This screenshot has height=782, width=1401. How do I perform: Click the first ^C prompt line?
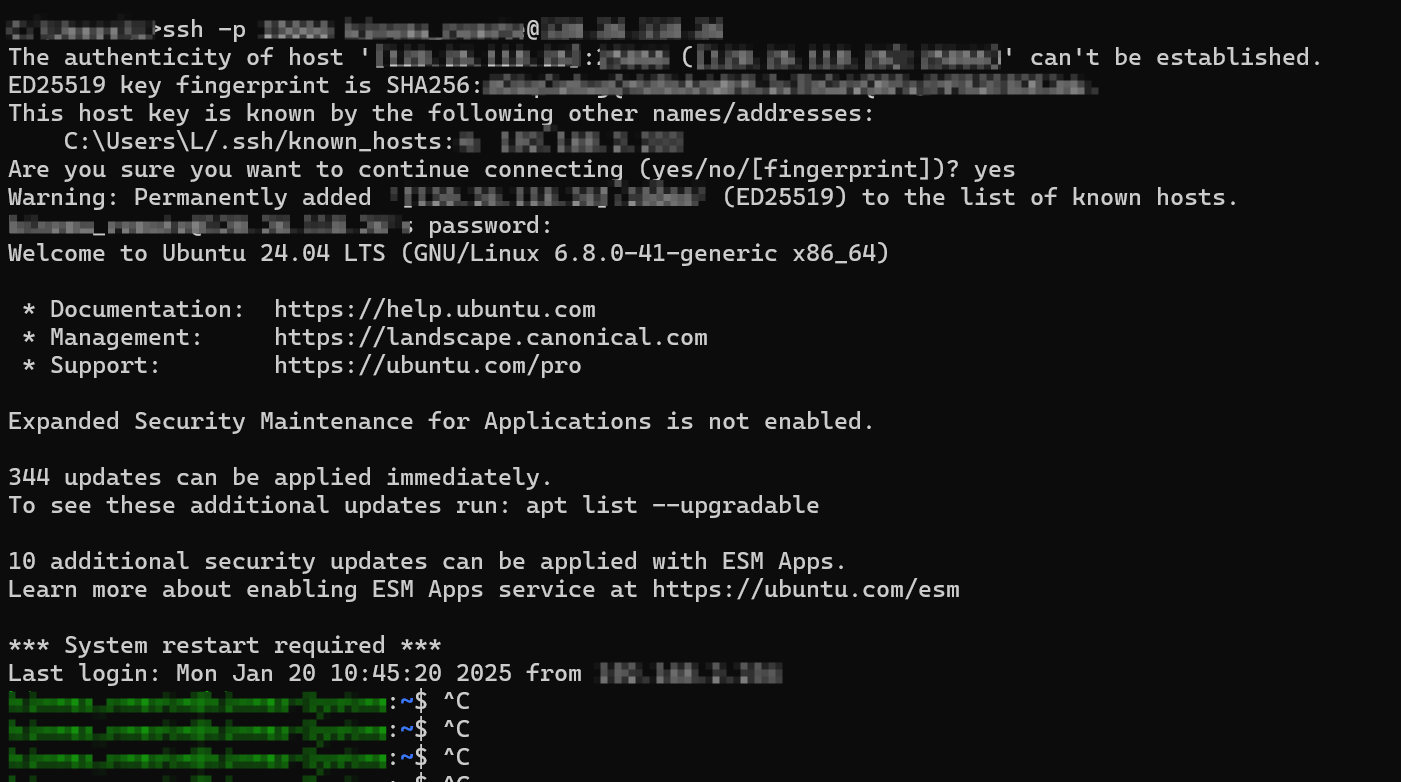(239, 702)
